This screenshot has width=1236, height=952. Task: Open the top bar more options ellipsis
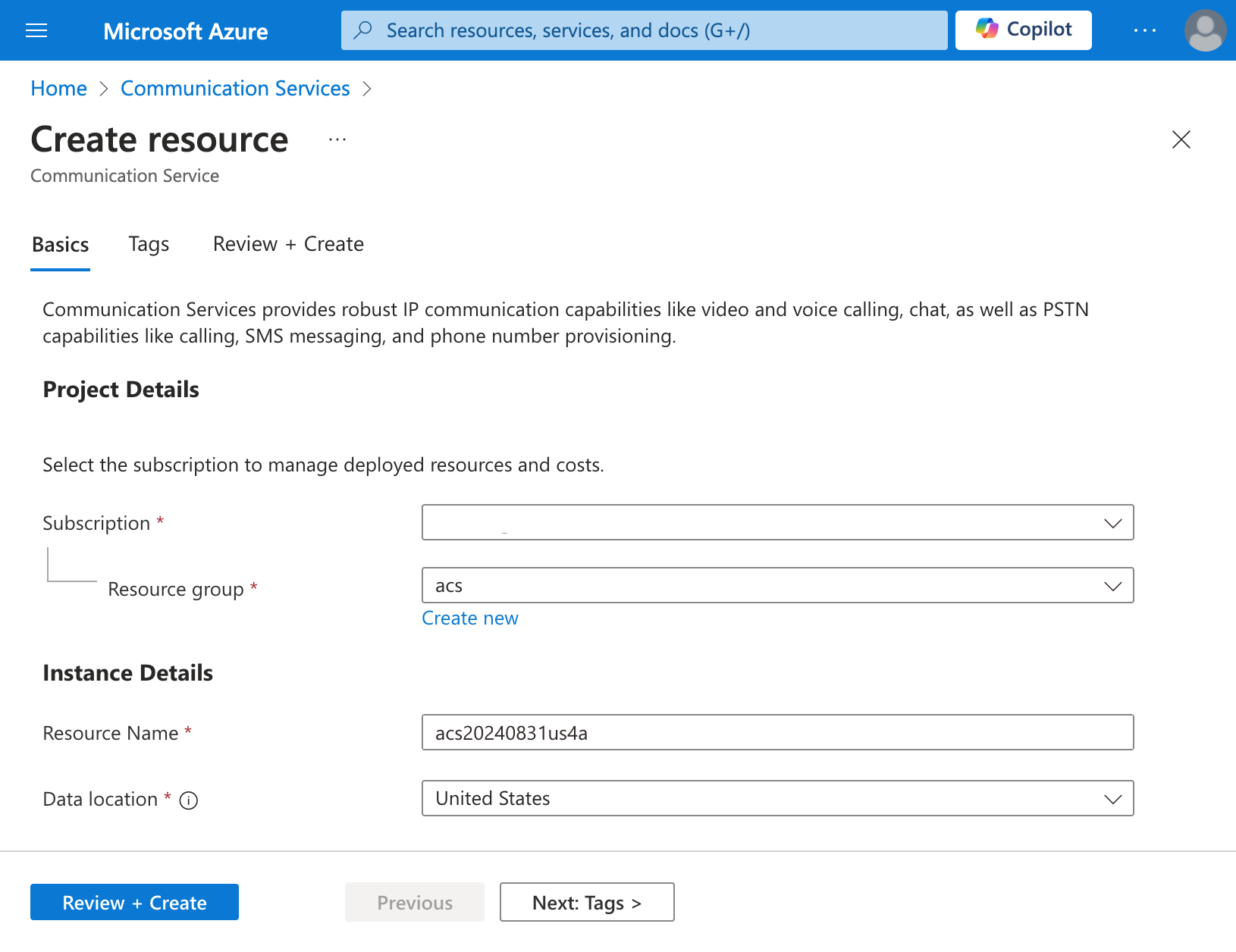1144,30
